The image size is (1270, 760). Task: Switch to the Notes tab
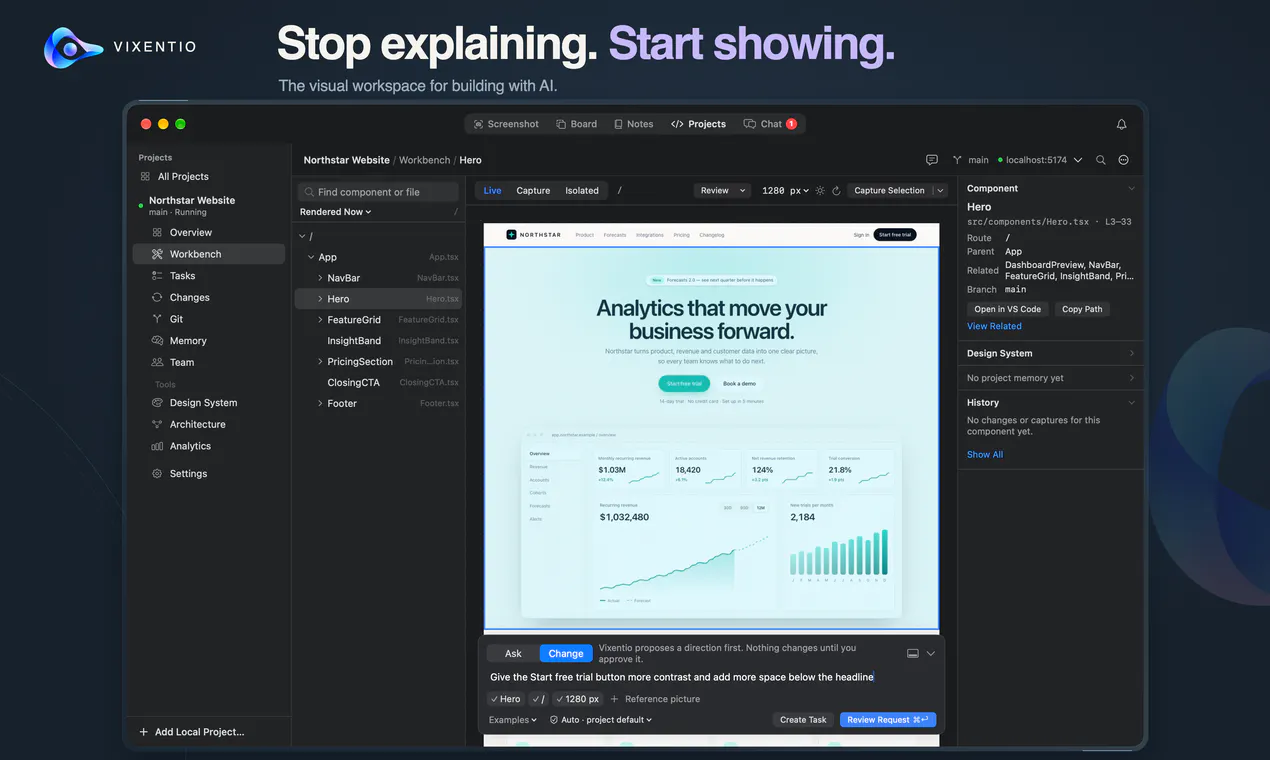(632, 124)
